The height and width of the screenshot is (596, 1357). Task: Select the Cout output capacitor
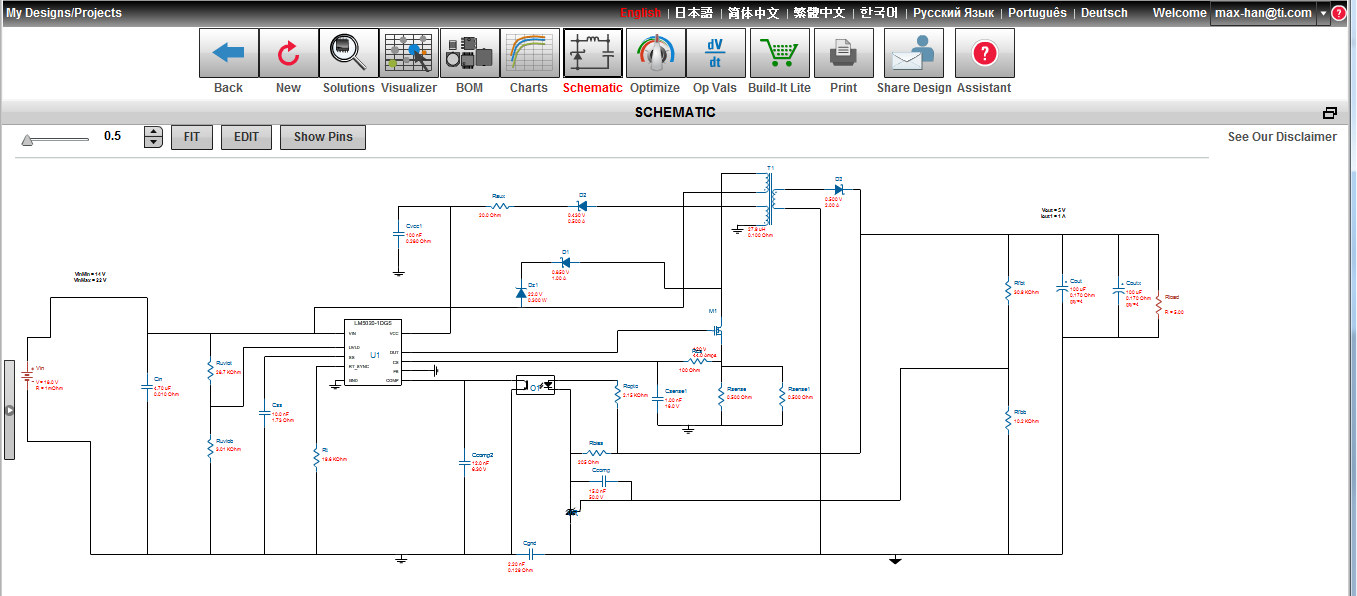[1062, 287]
